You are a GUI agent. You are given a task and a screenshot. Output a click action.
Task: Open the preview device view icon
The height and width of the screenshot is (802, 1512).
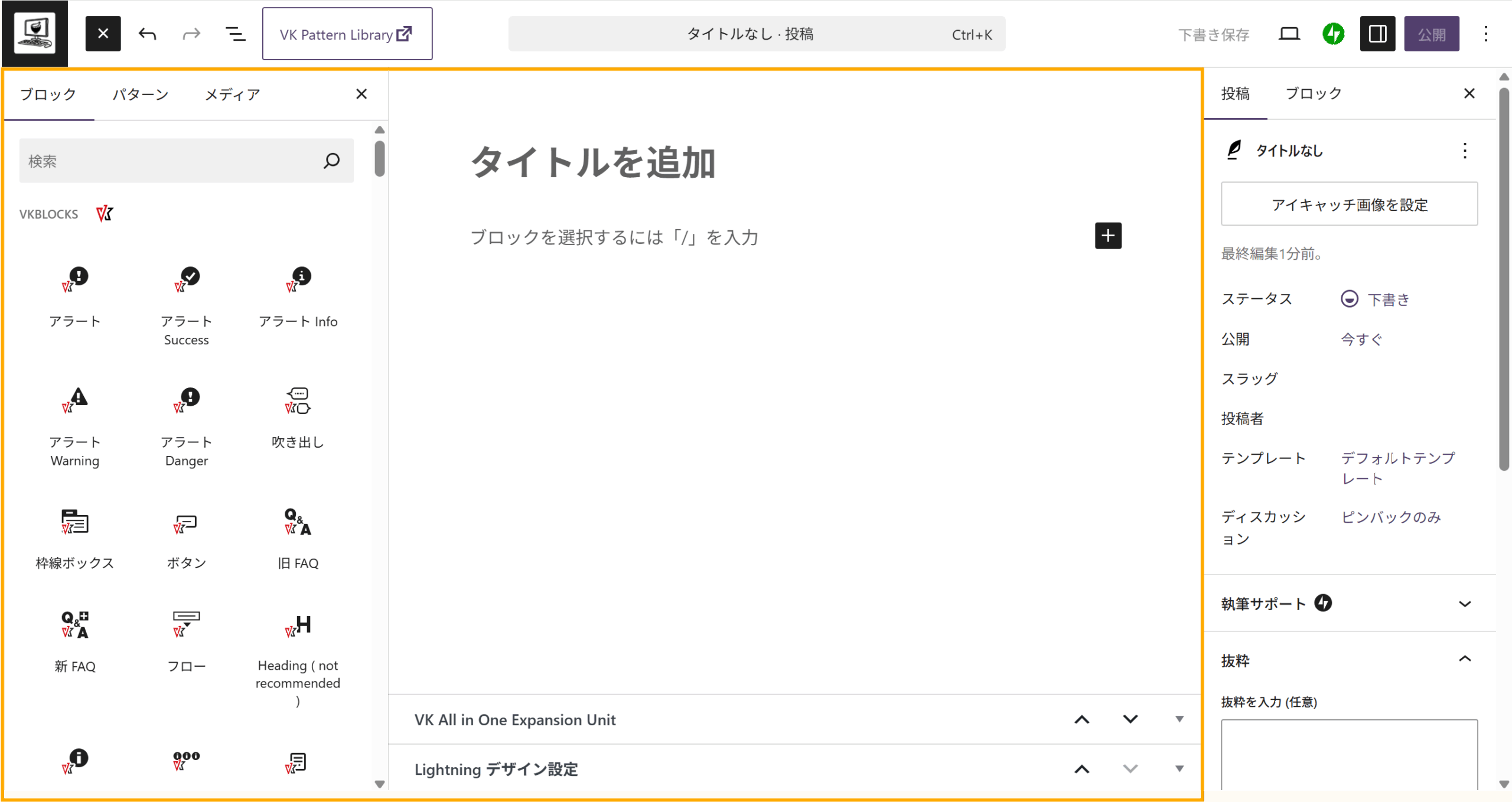point(1289,34)
